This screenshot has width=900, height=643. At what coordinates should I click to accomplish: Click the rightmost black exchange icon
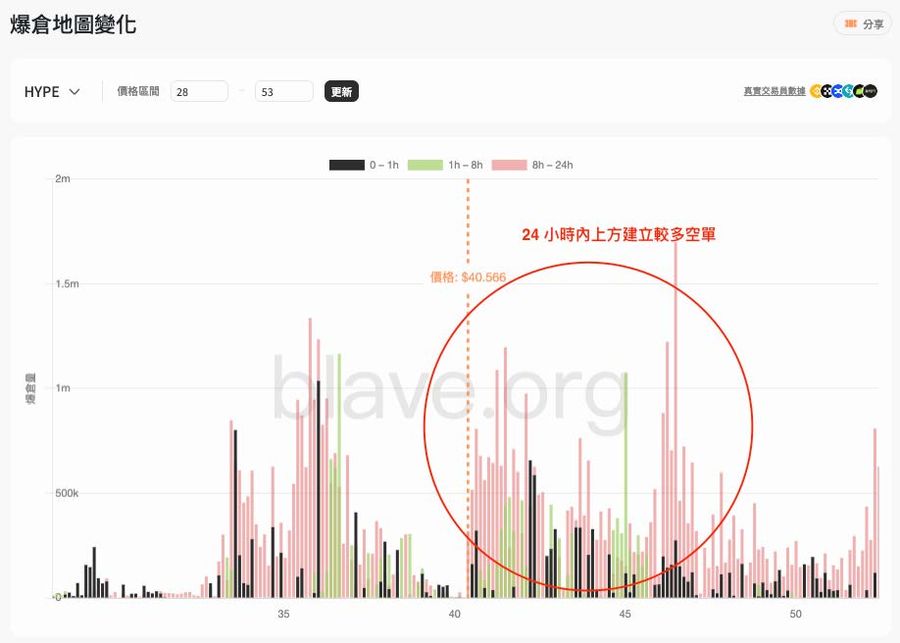point(870,91)
